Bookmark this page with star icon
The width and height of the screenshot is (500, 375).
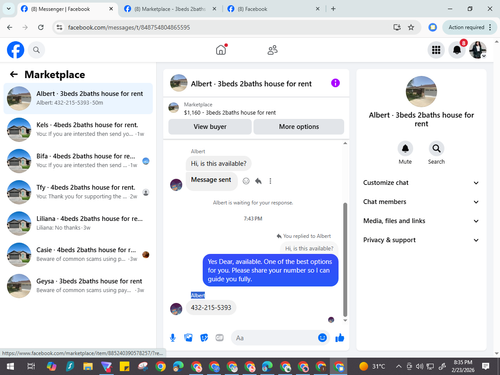click(411, 27)
